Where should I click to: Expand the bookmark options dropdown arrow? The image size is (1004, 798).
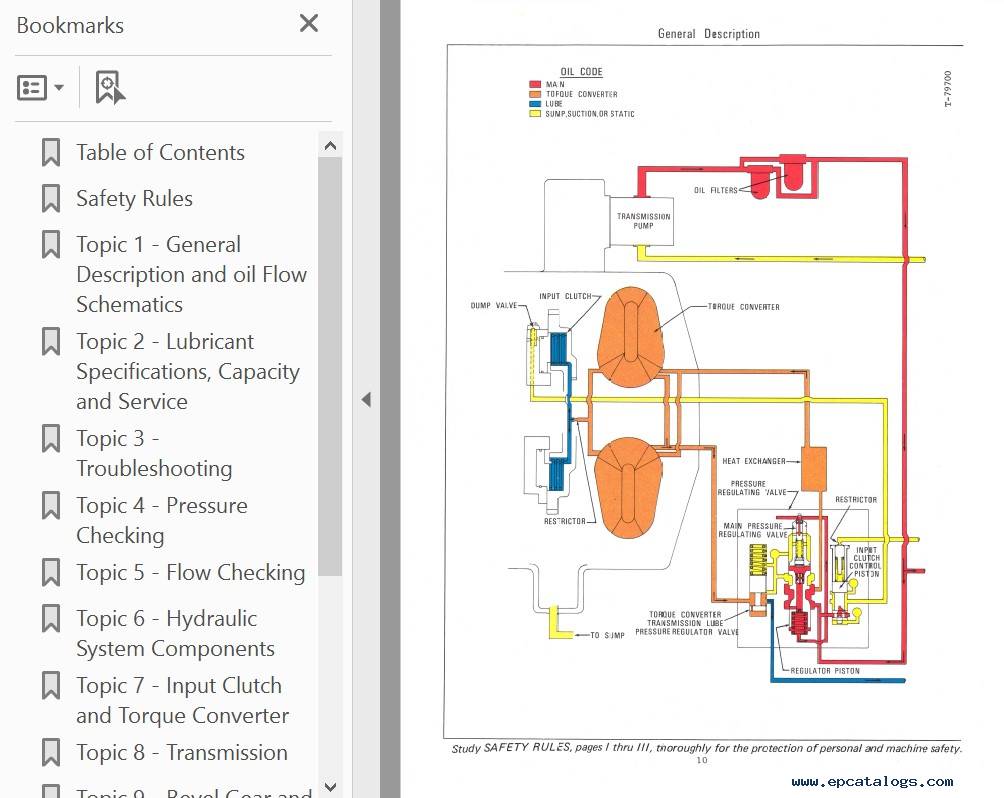coord(59,88)
